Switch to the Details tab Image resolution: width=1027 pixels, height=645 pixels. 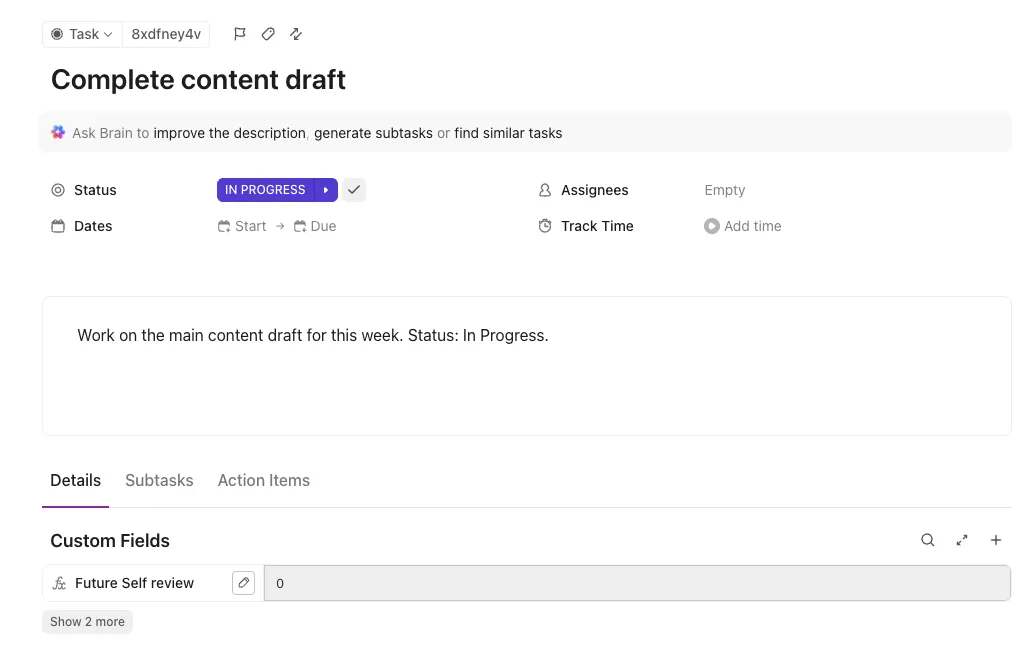75,481
